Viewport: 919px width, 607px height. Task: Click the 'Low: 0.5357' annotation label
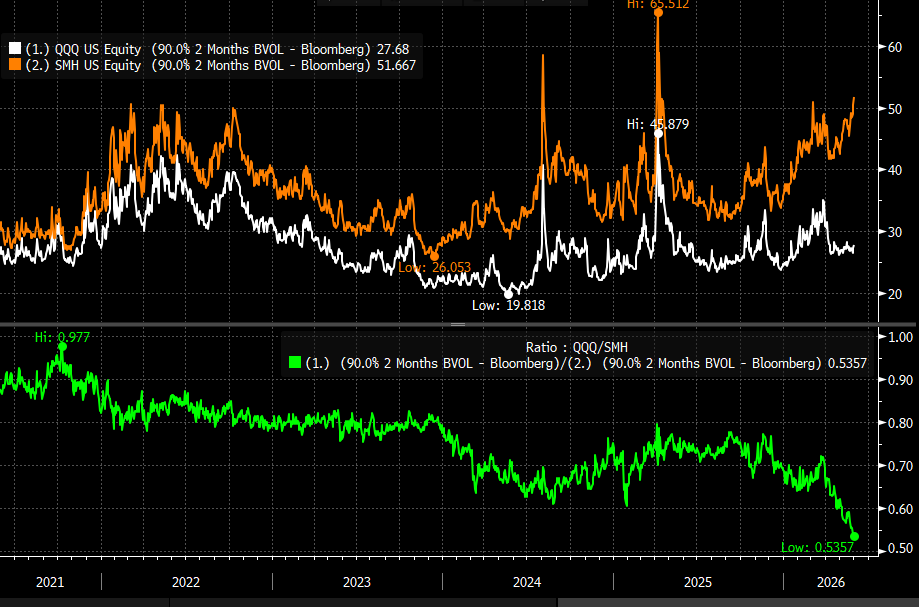point(817,547)
